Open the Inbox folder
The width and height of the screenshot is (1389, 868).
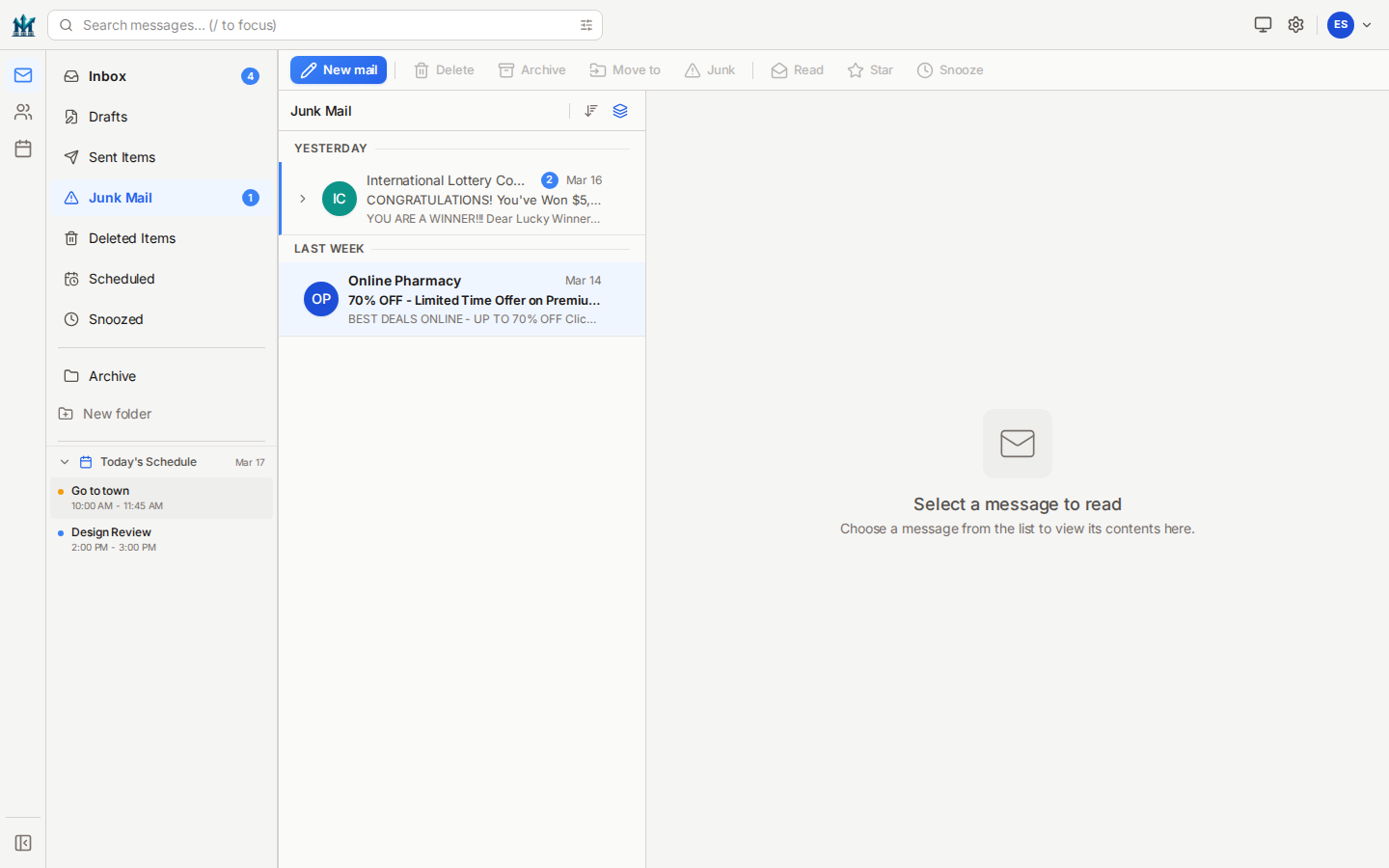coord(108,76)
